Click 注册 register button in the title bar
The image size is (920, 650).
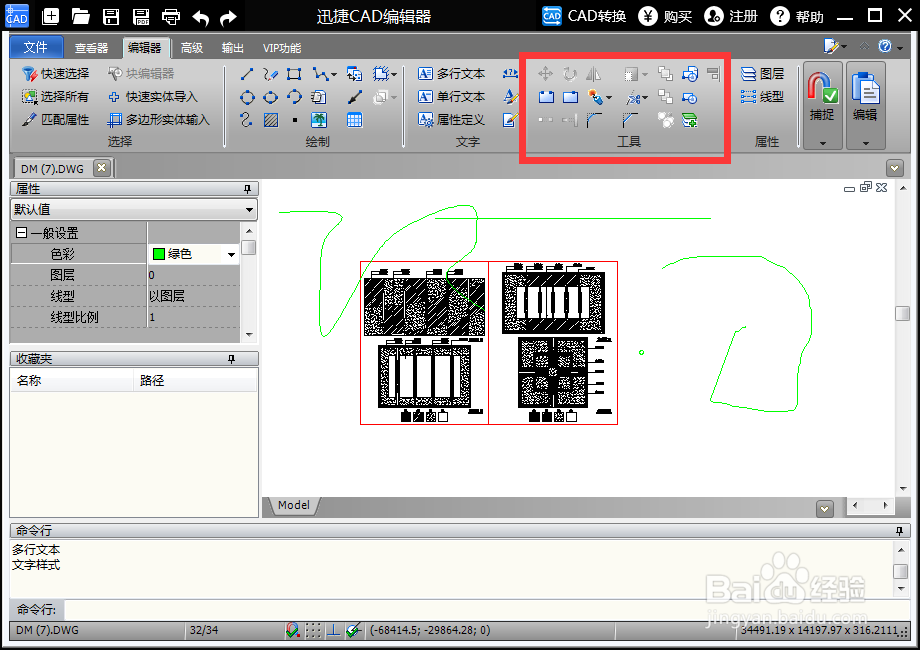(x=732, y=16)
